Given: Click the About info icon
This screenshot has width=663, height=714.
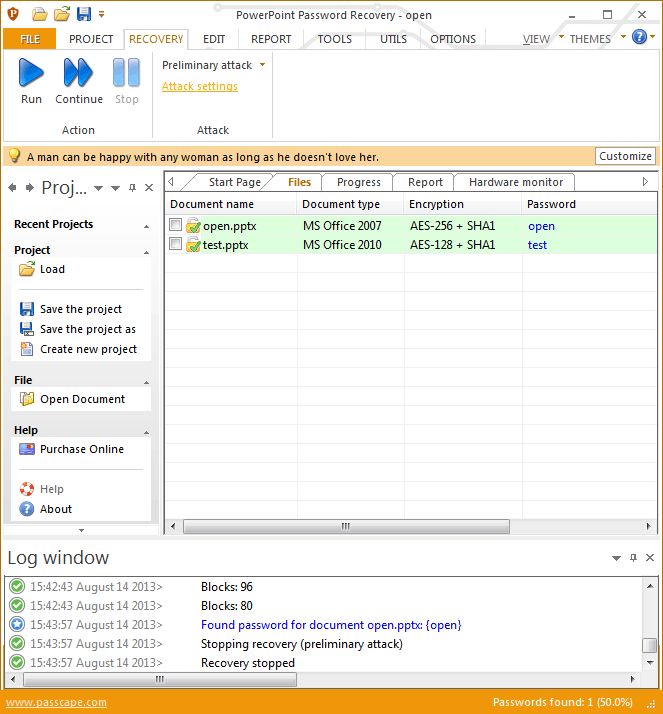Looking at the screenshot, I should pyautogui.click(x=27, y=509).
